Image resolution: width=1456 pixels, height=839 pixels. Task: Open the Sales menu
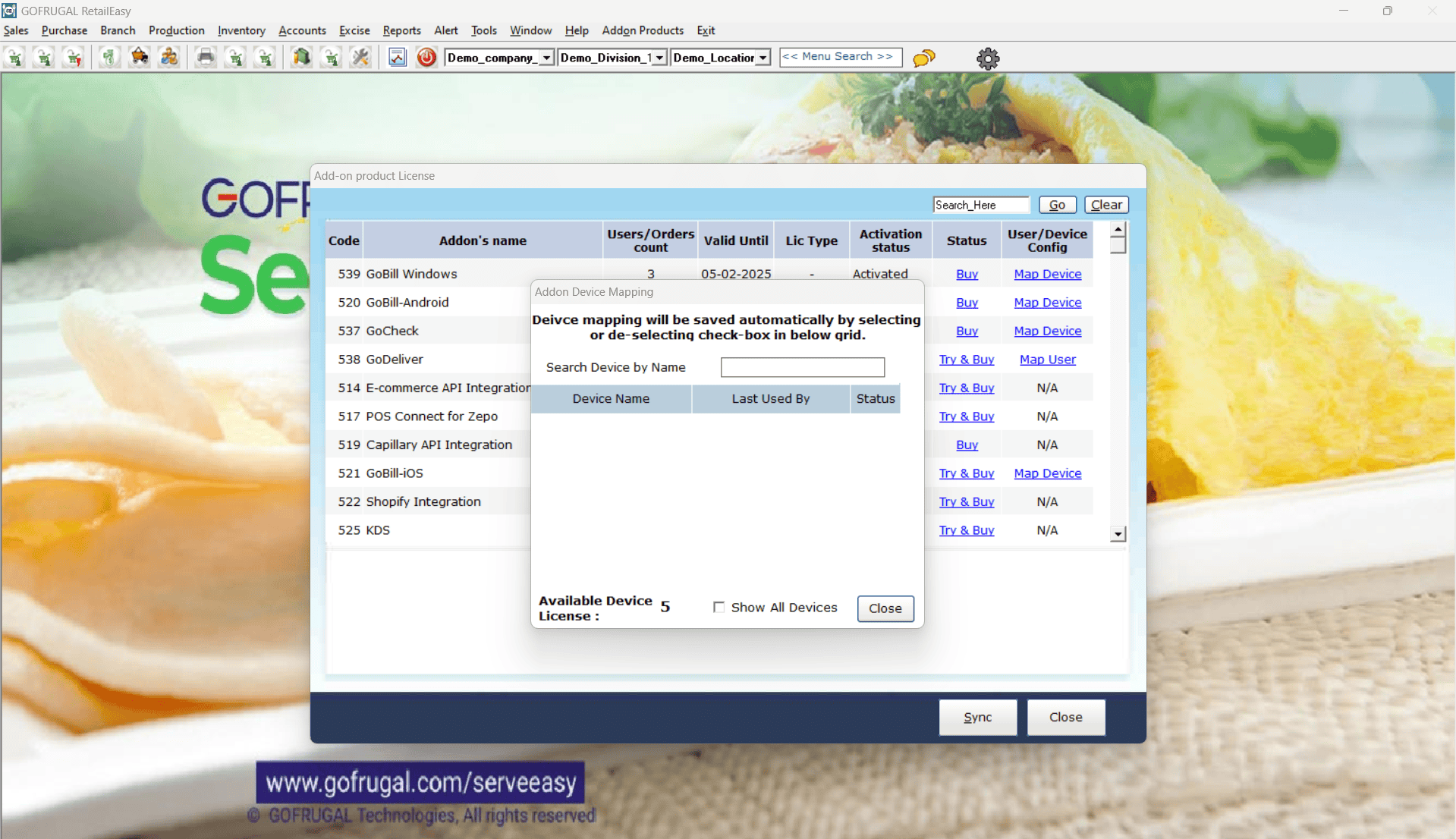pyautogui.click(x=16, y=30)
